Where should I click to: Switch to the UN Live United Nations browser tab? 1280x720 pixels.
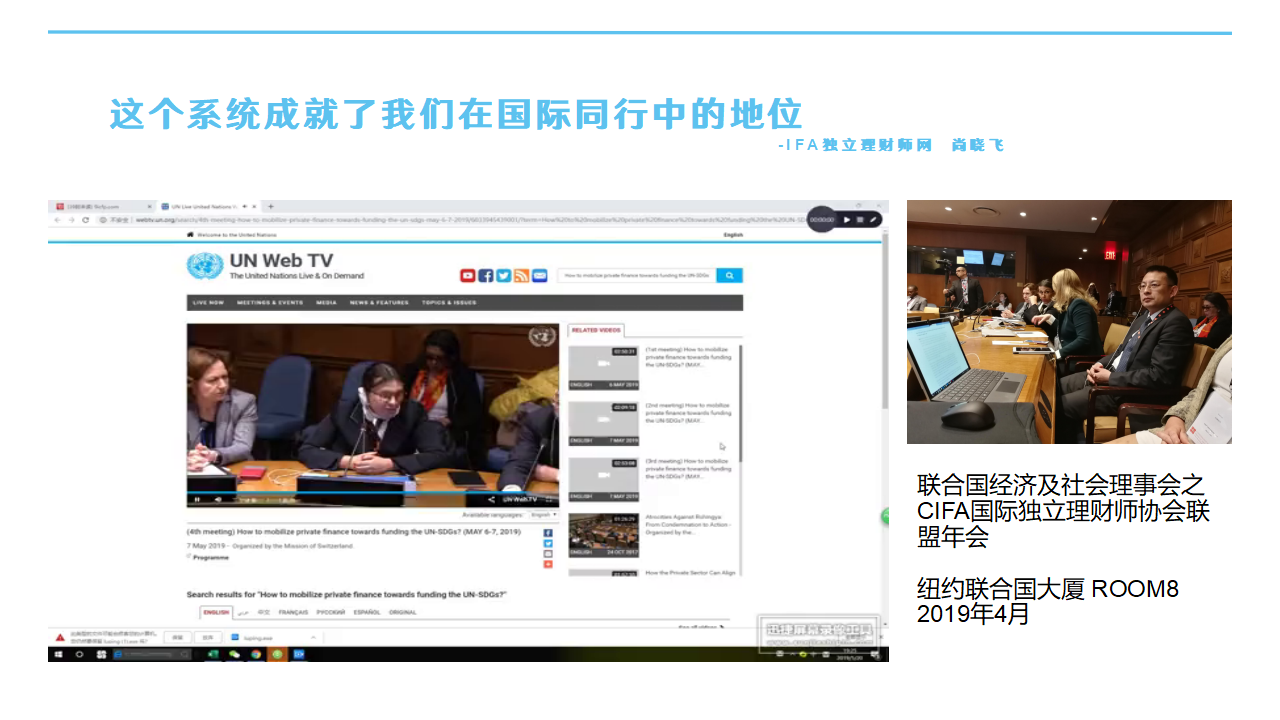coord(209,206)
